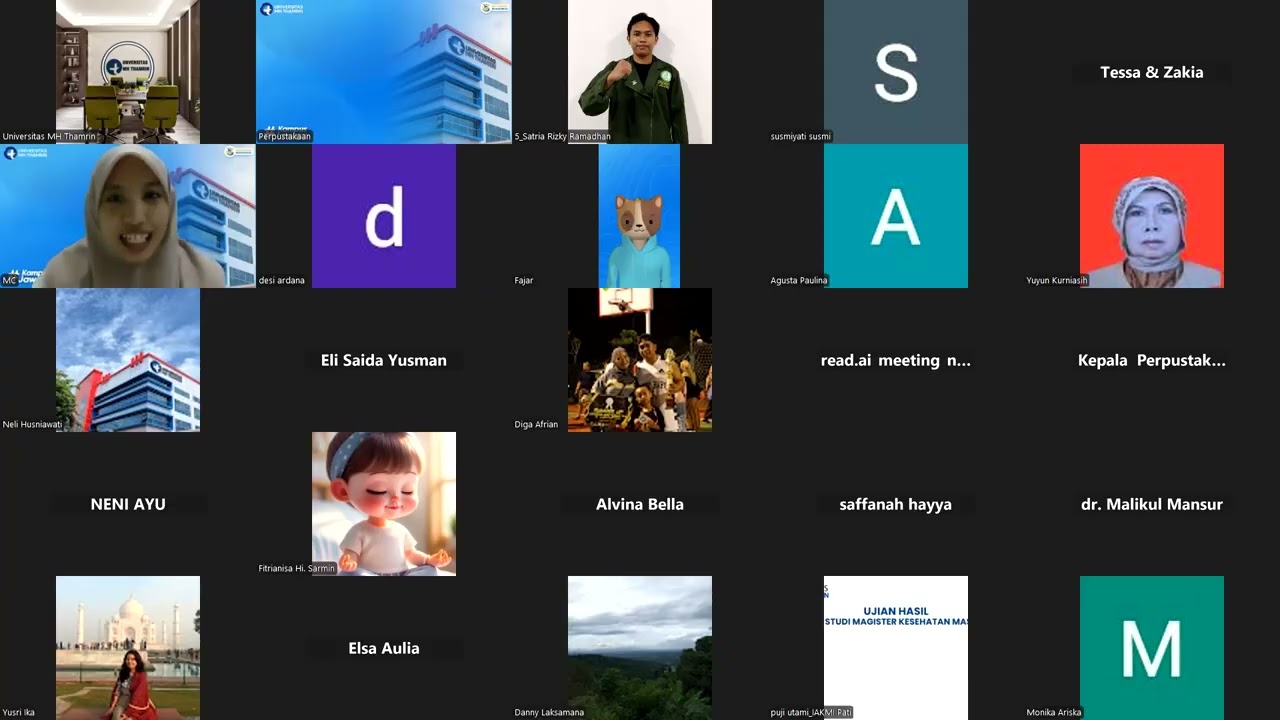Select the Perpustakaan participant tile
Viewport: 1280px width, 720px height.
(x=384, y=72)
